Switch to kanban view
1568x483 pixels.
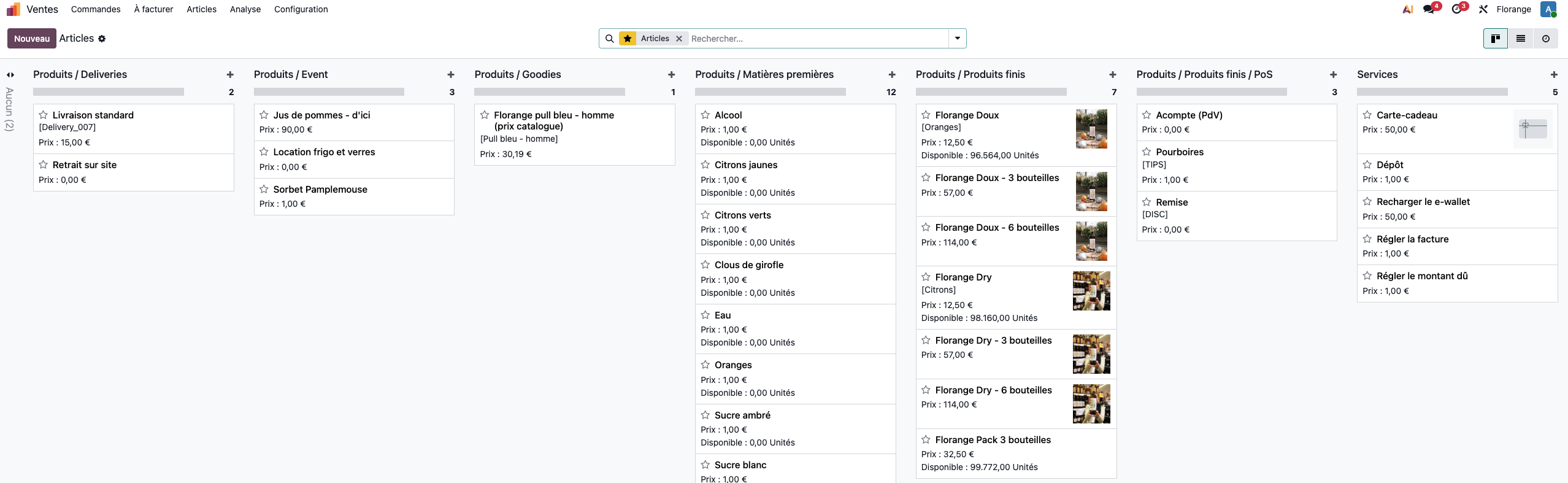tap(1496, 39)
